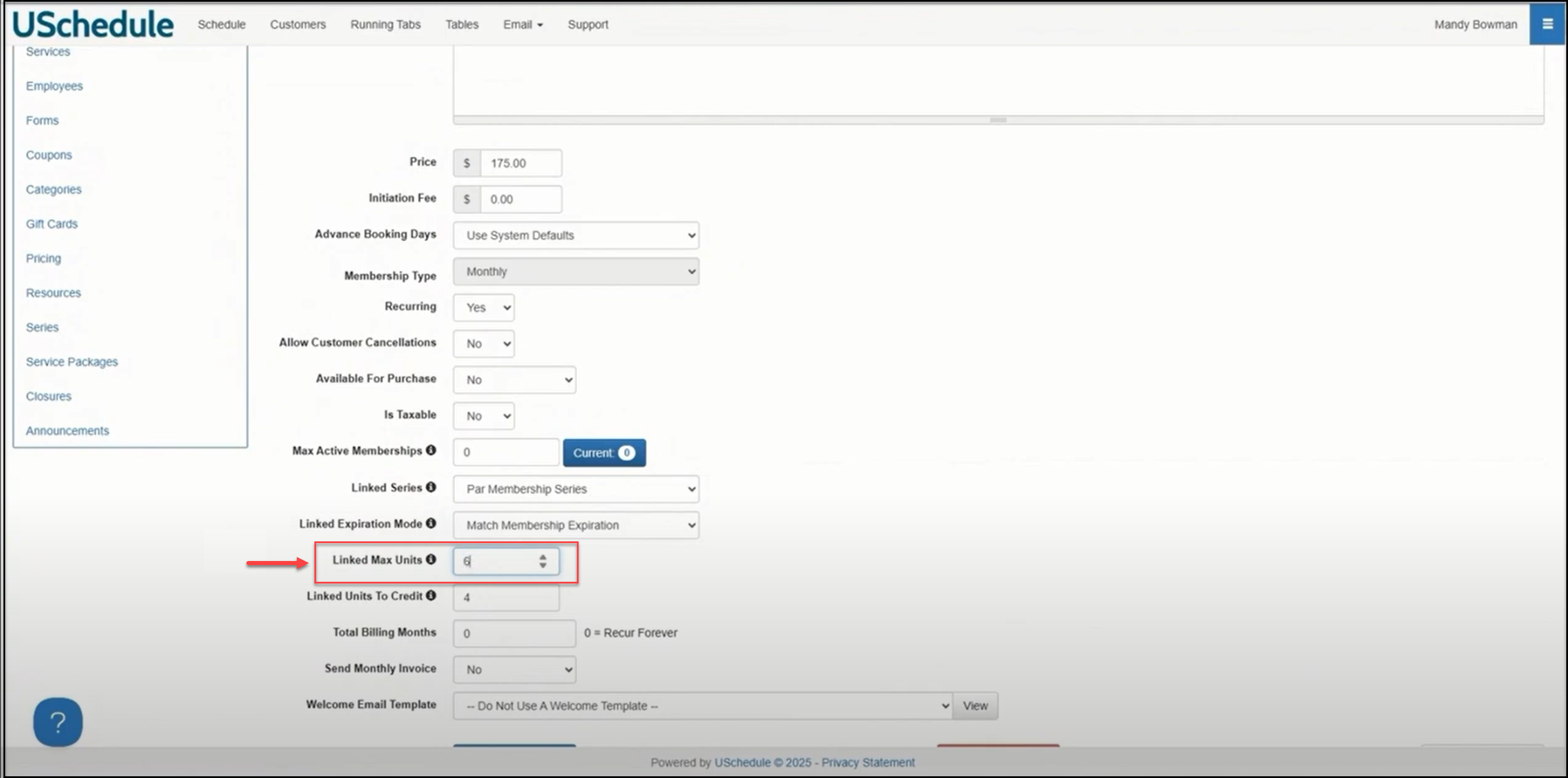Open Allow Customer Cancellations dropdown
Image resolution: width=1568 pixels, height=778 pixels.
483,343
